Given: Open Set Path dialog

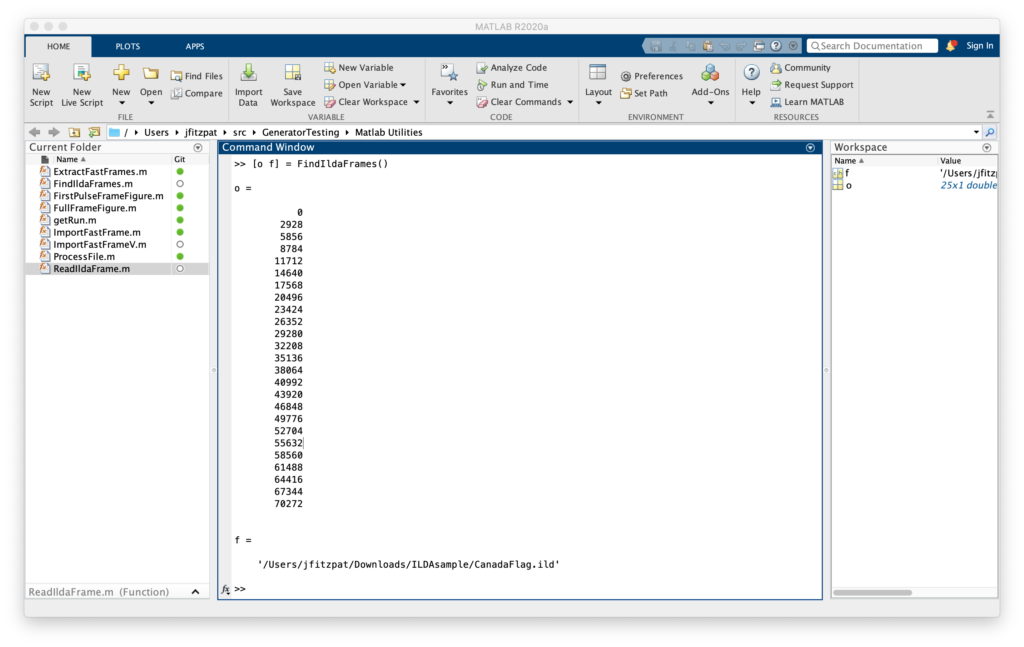Looking at the screenshot, I should coord(627,93).
